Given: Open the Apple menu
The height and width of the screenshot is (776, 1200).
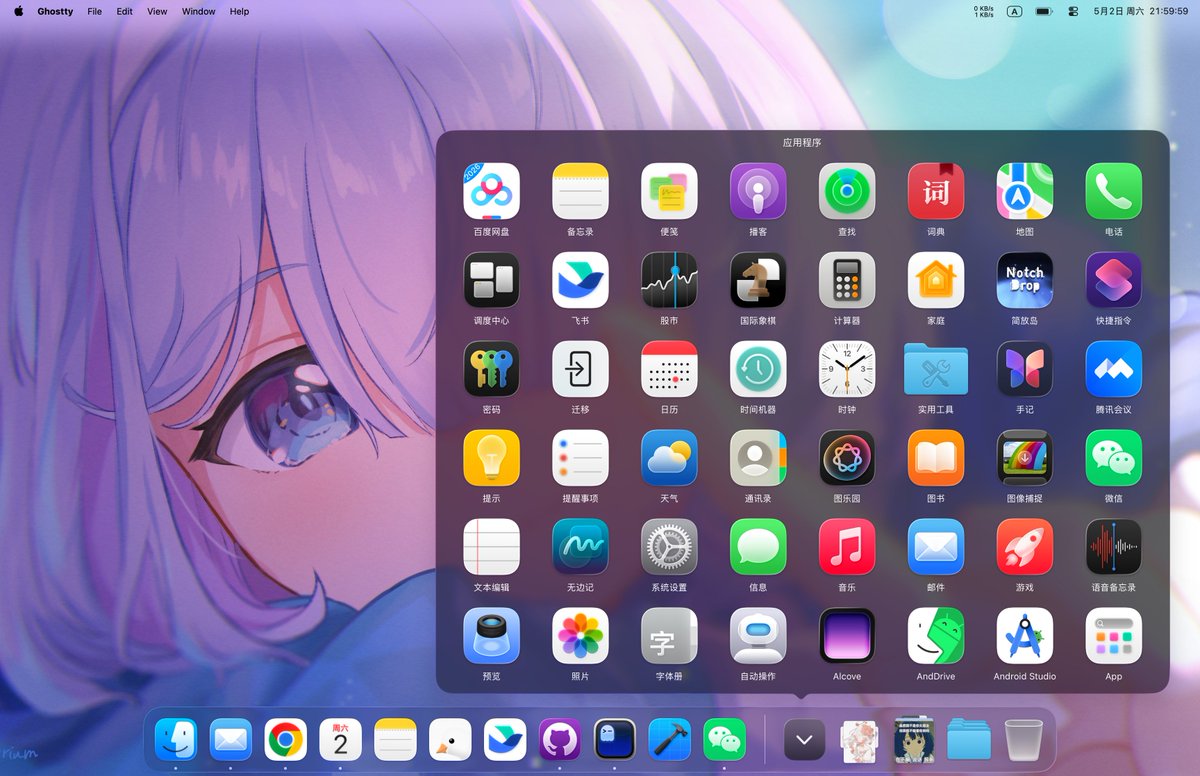Looking at the screenshot, I should [x=18, y=11].
